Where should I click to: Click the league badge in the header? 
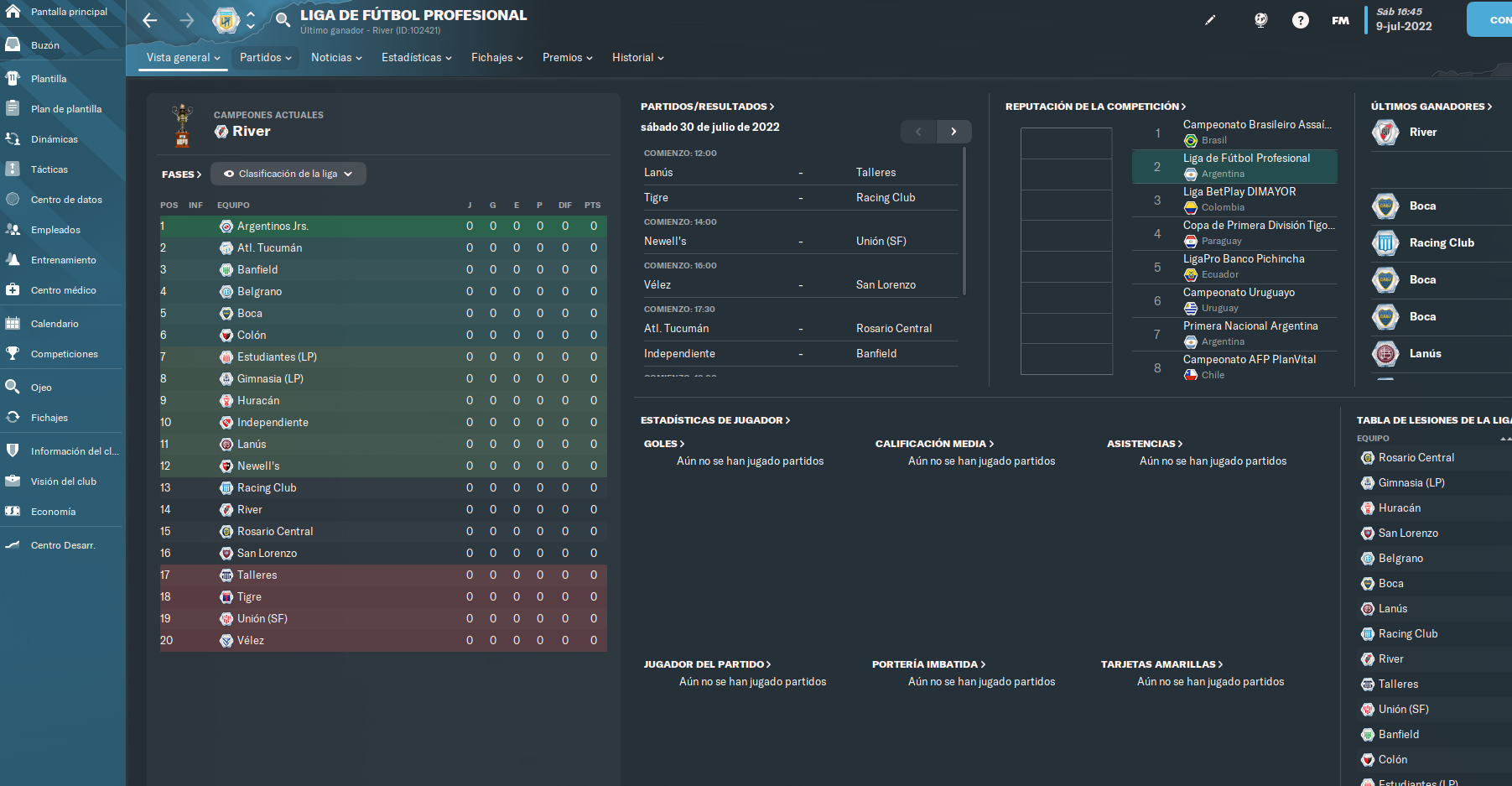tap(226, 20)
